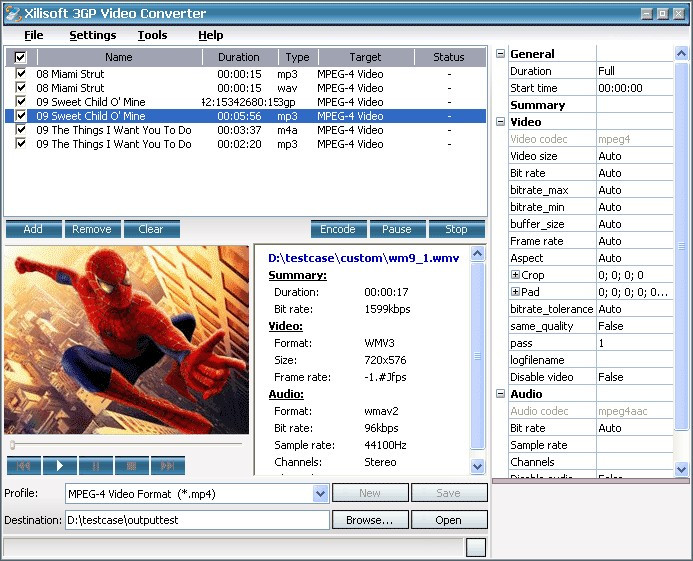Viewport: 693px width, 561px height.
Task: Click the preview seek slider handle
Action: 12,445
